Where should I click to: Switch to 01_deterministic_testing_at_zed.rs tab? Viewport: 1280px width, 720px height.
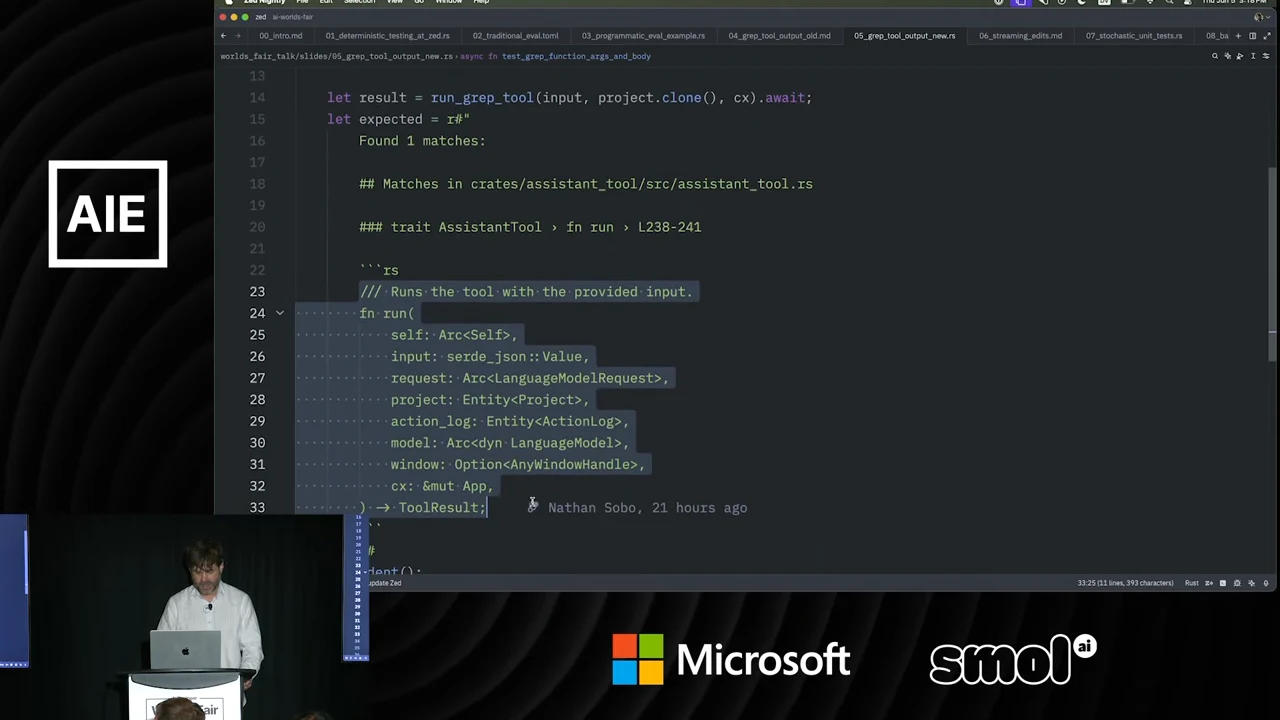point(387,36)
